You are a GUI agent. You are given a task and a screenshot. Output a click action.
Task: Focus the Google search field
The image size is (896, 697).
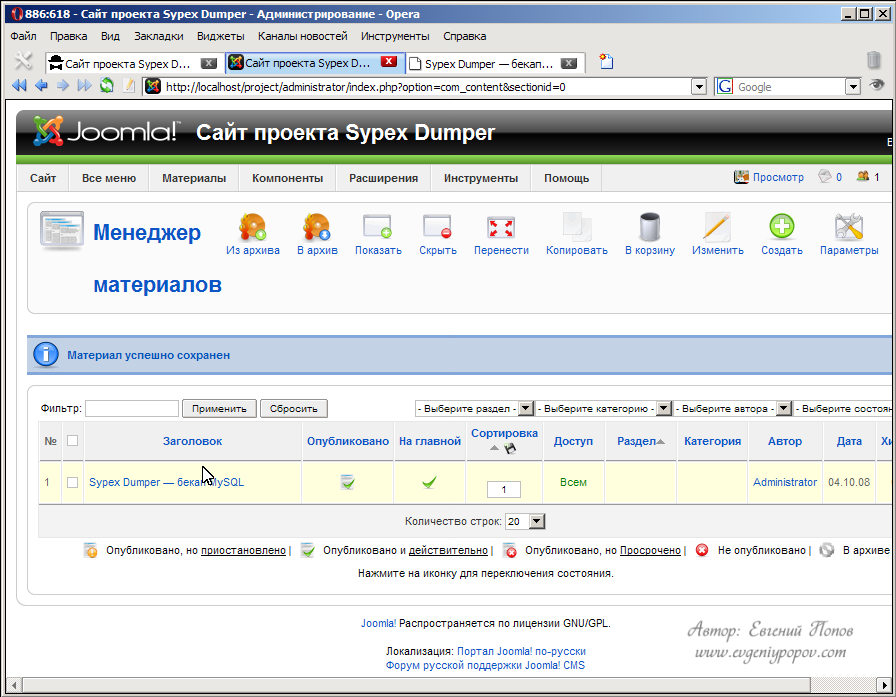click(x=788, y=87)
